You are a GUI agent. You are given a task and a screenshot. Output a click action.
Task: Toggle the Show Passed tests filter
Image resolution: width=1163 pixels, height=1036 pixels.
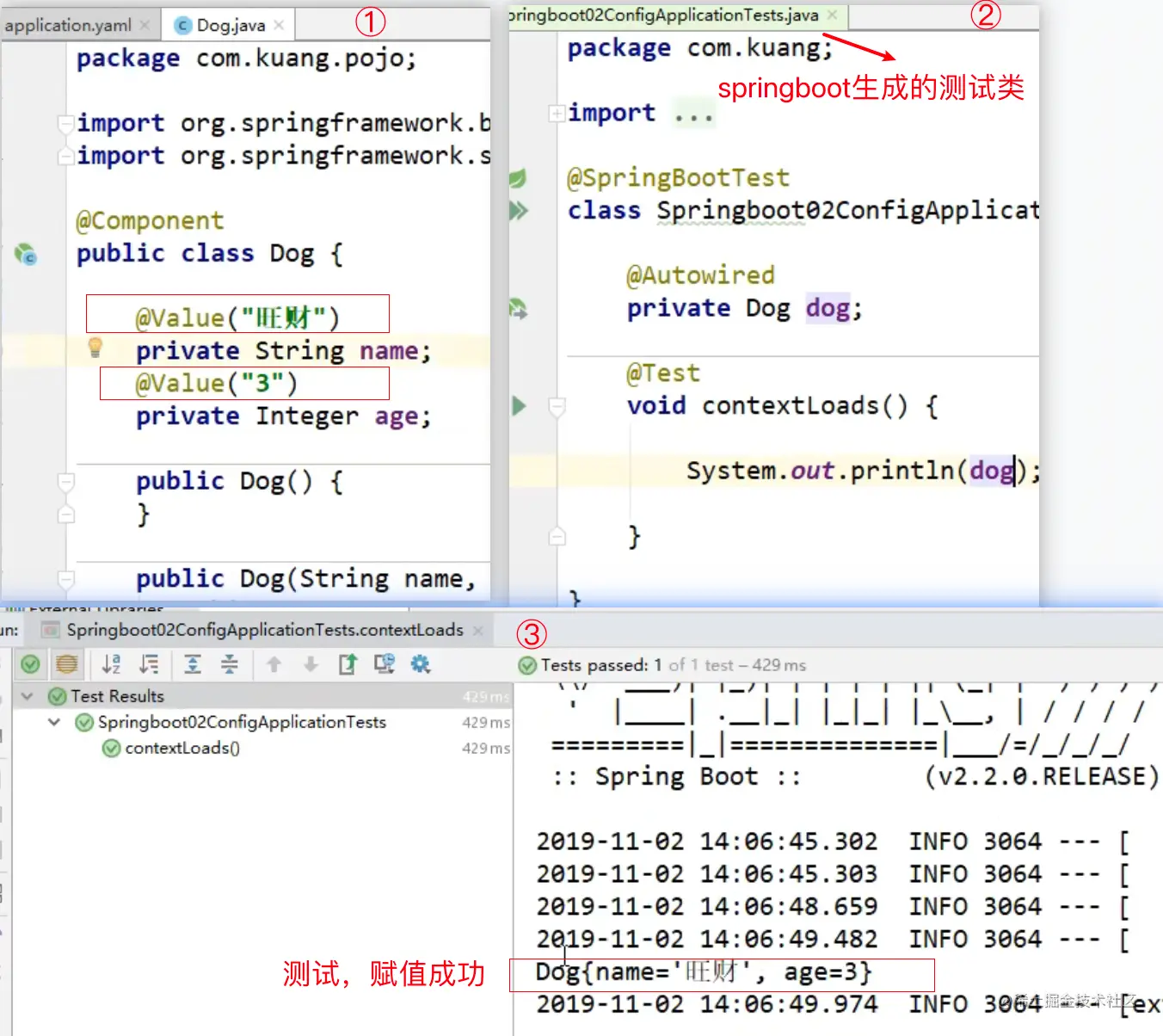tap(30, 664)
